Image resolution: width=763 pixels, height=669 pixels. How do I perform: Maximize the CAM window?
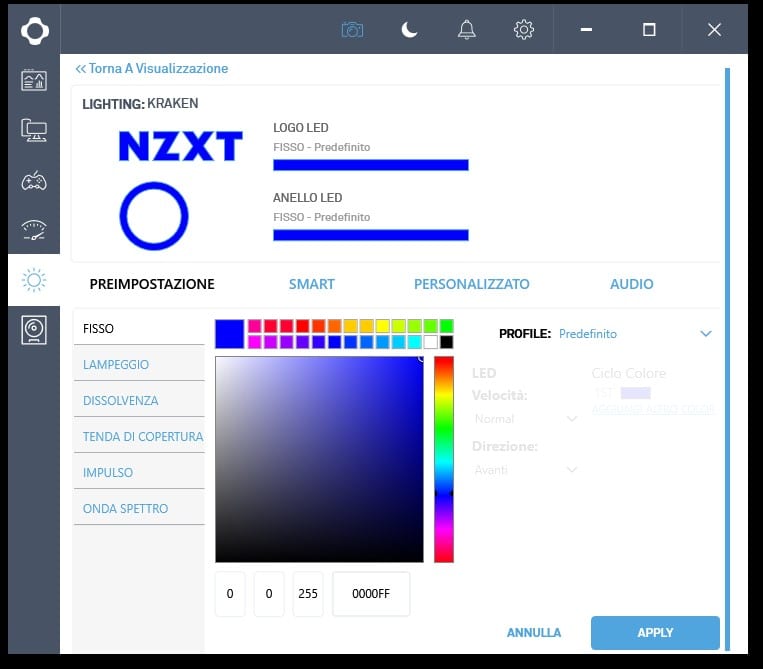click(x=649, y=30)
